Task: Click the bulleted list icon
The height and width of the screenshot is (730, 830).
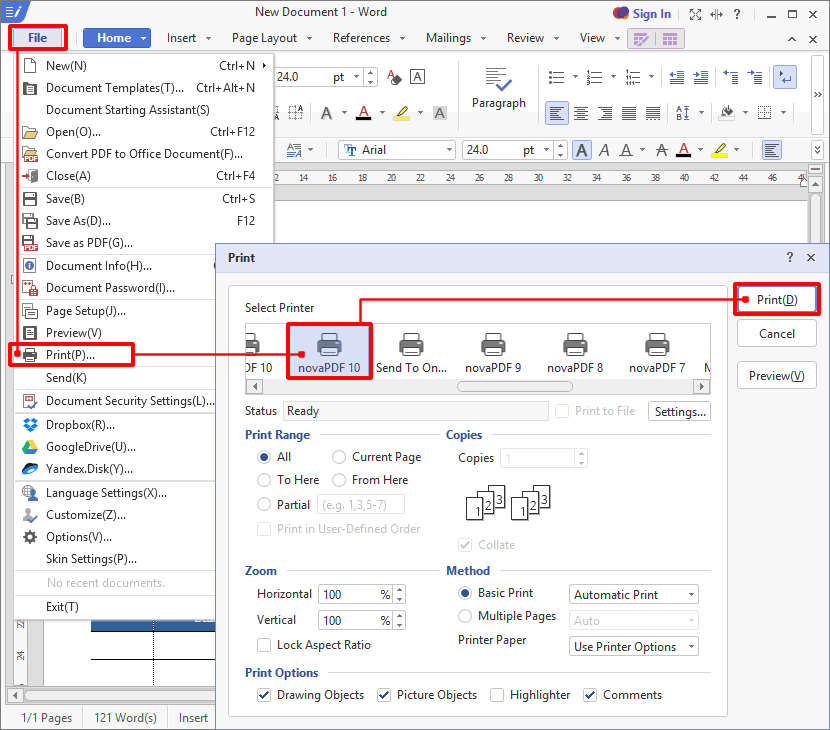Action: (556, 77)
